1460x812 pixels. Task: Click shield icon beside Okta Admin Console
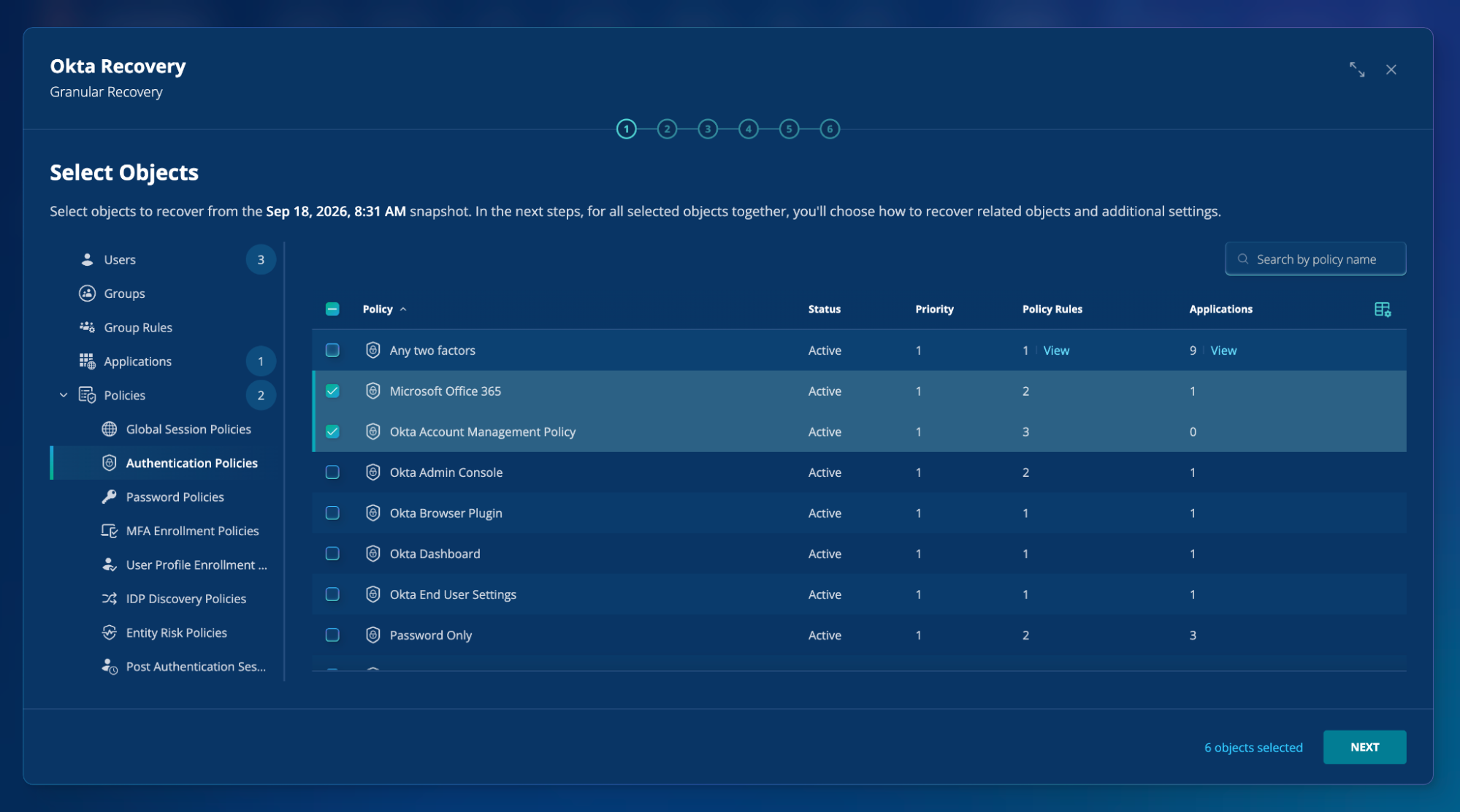[373, 472]
